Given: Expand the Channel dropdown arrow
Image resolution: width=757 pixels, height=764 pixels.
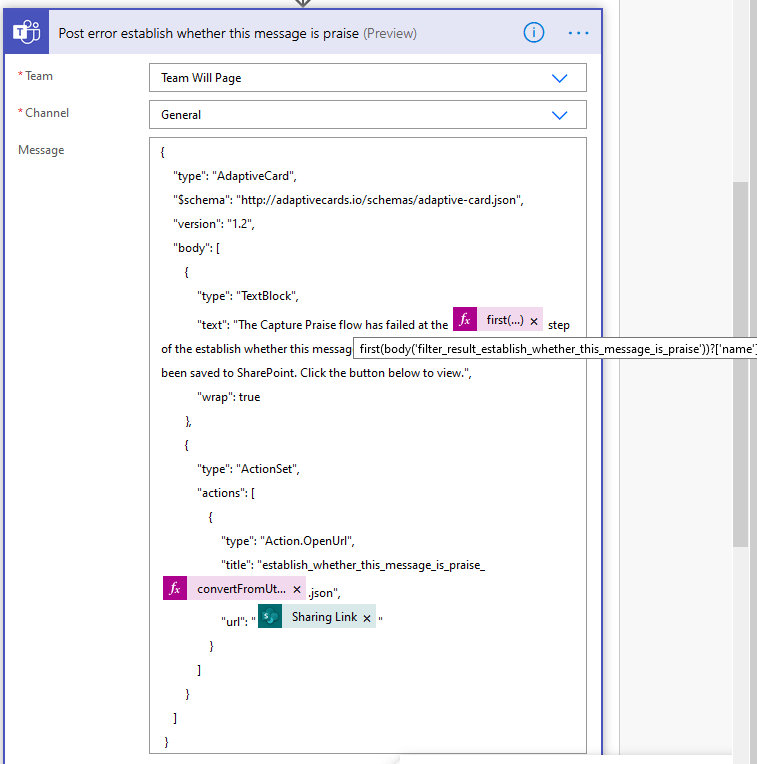Looking at the screenshot, I should 560,115.
